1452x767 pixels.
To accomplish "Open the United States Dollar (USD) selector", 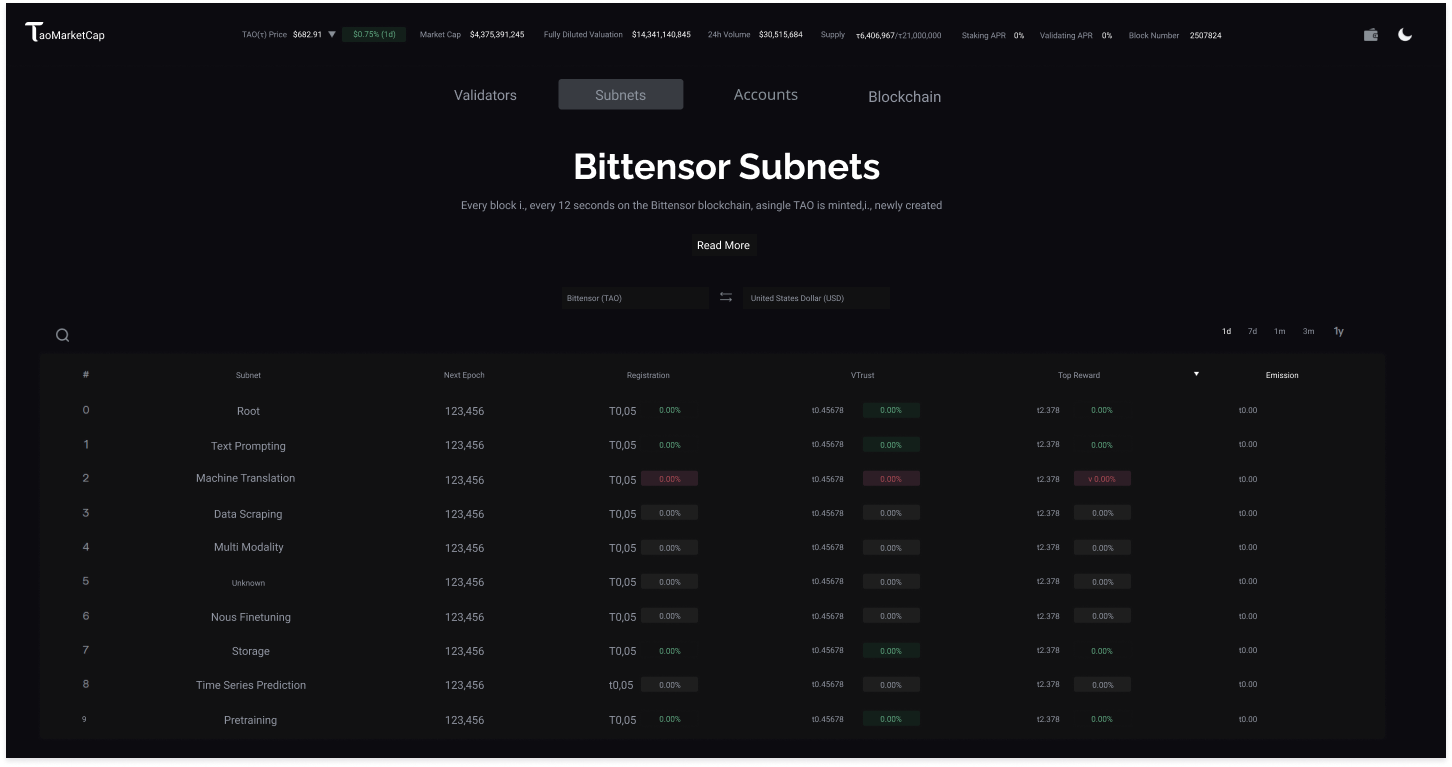I will (816, 298).
